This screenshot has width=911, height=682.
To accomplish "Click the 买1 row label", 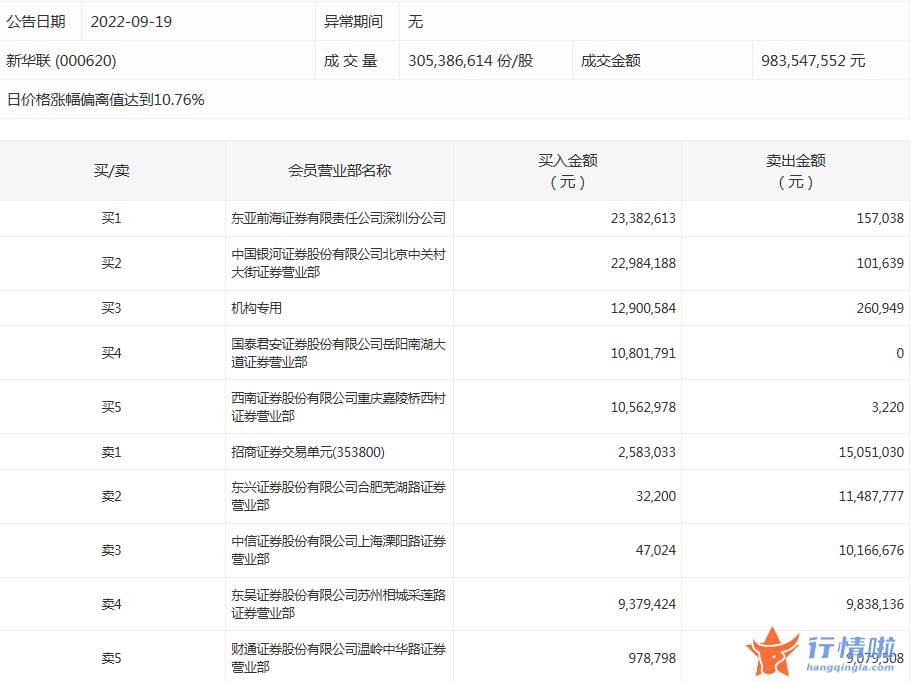I will coord(112,218).
